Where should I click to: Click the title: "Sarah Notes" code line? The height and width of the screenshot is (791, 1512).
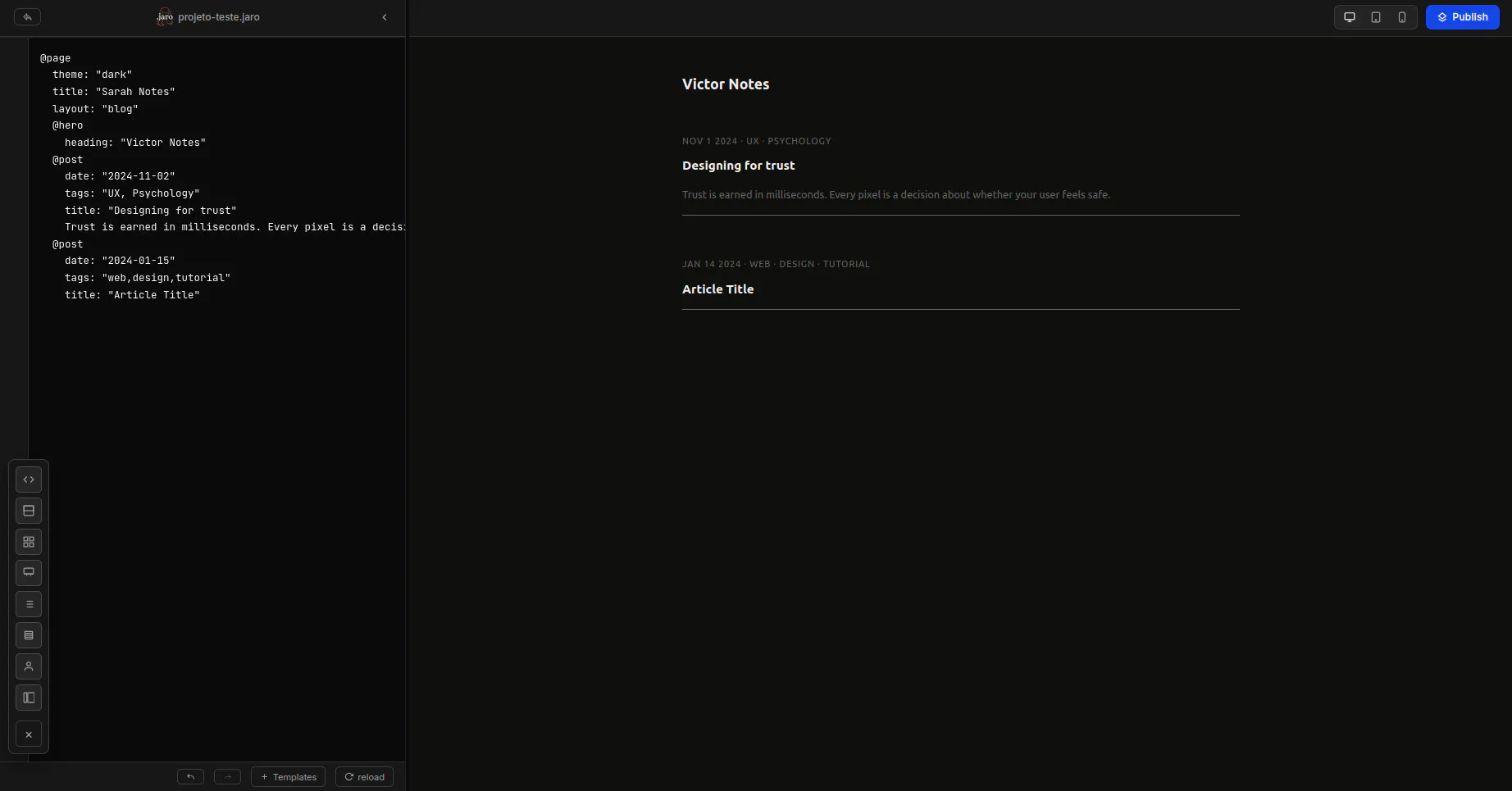(x=114, y=92)
